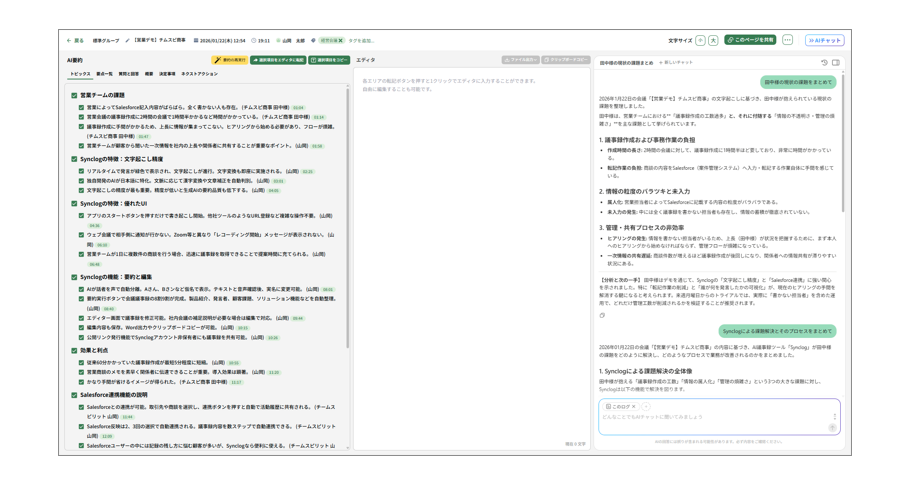Image resolution: width=908 pixels, height=486 pixels.
Task: Open the ファイル出力 dropdown
Action: coord(521,60)
